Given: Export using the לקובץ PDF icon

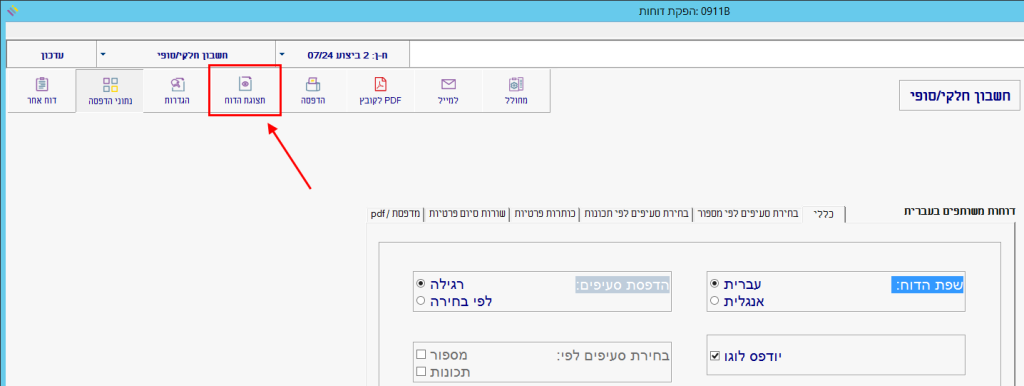Looking at the screenshot, I should coord(381,84).
